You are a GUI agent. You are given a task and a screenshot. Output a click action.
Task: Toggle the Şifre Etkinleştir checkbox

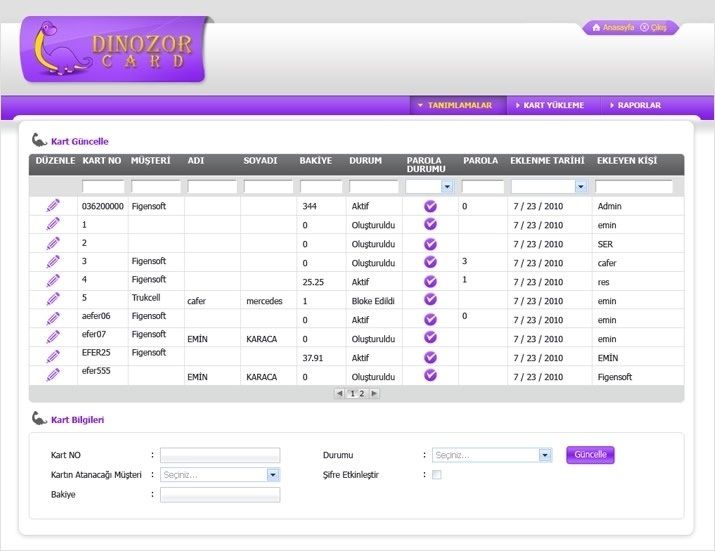(x=436, y=475)
